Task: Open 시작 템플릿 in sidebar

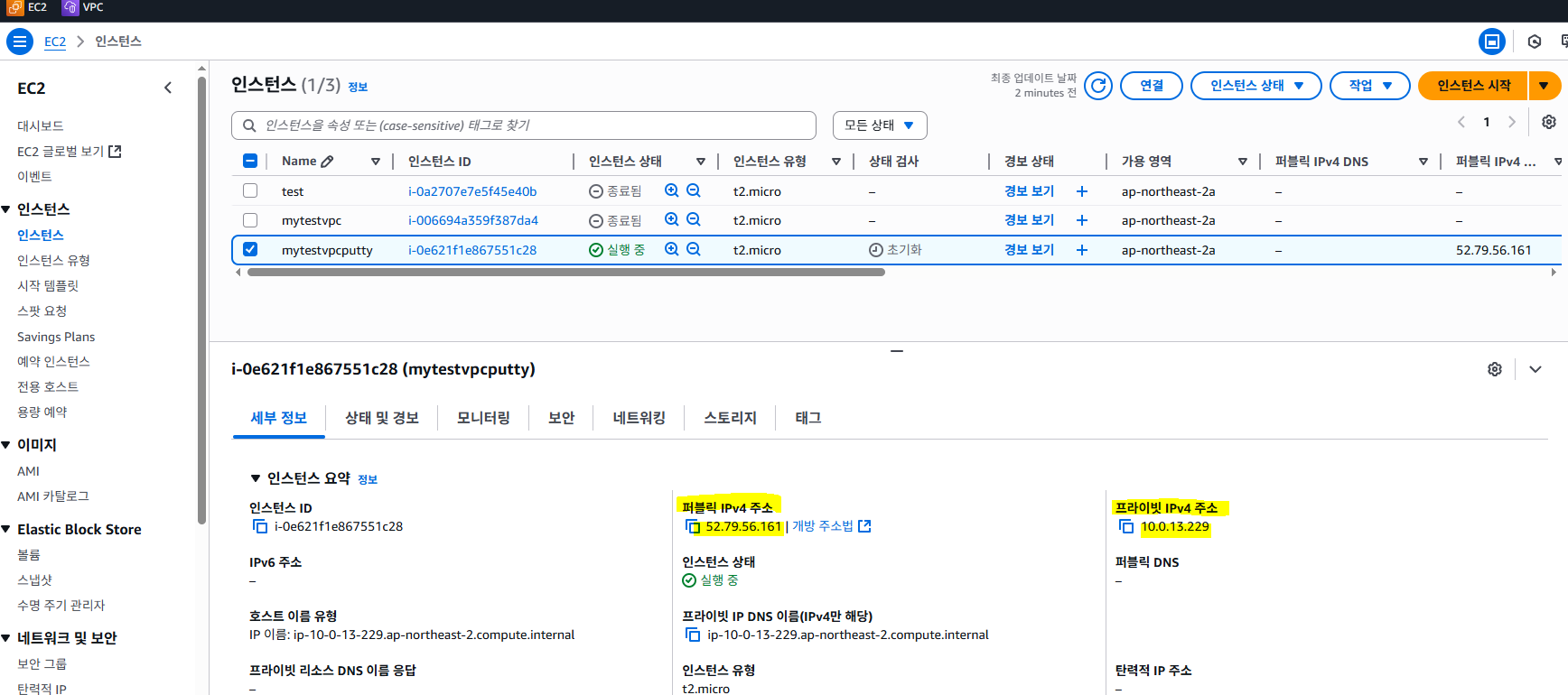Action: pos(48,285)
